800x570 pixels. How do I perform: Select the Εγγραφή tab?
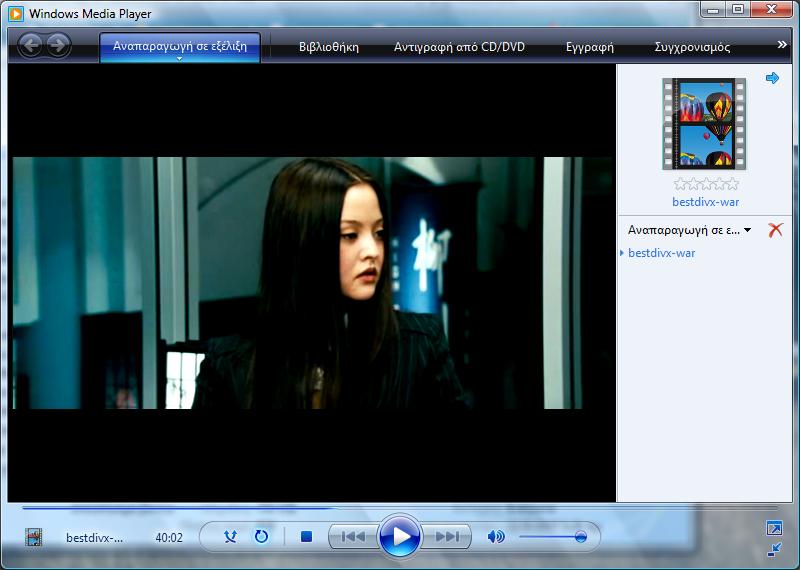(589, 47)
